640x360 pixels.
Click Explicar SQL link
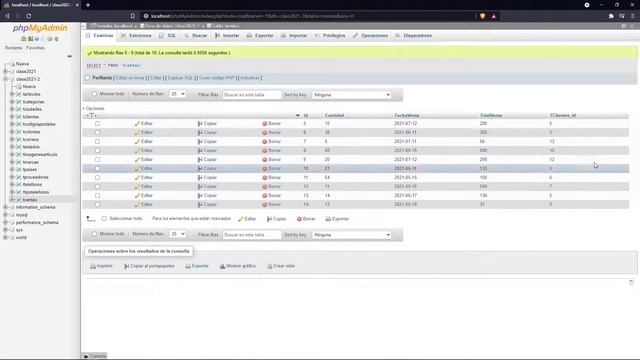[180, 78]
